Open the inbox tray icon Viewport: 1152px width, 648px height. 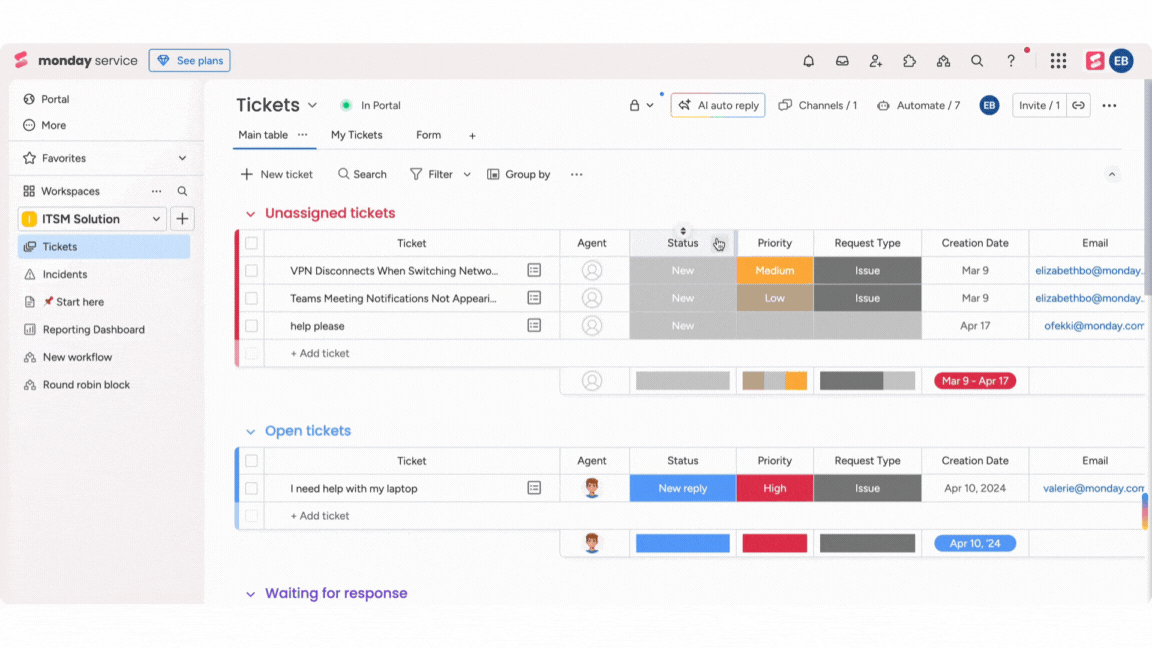[842, 61]
